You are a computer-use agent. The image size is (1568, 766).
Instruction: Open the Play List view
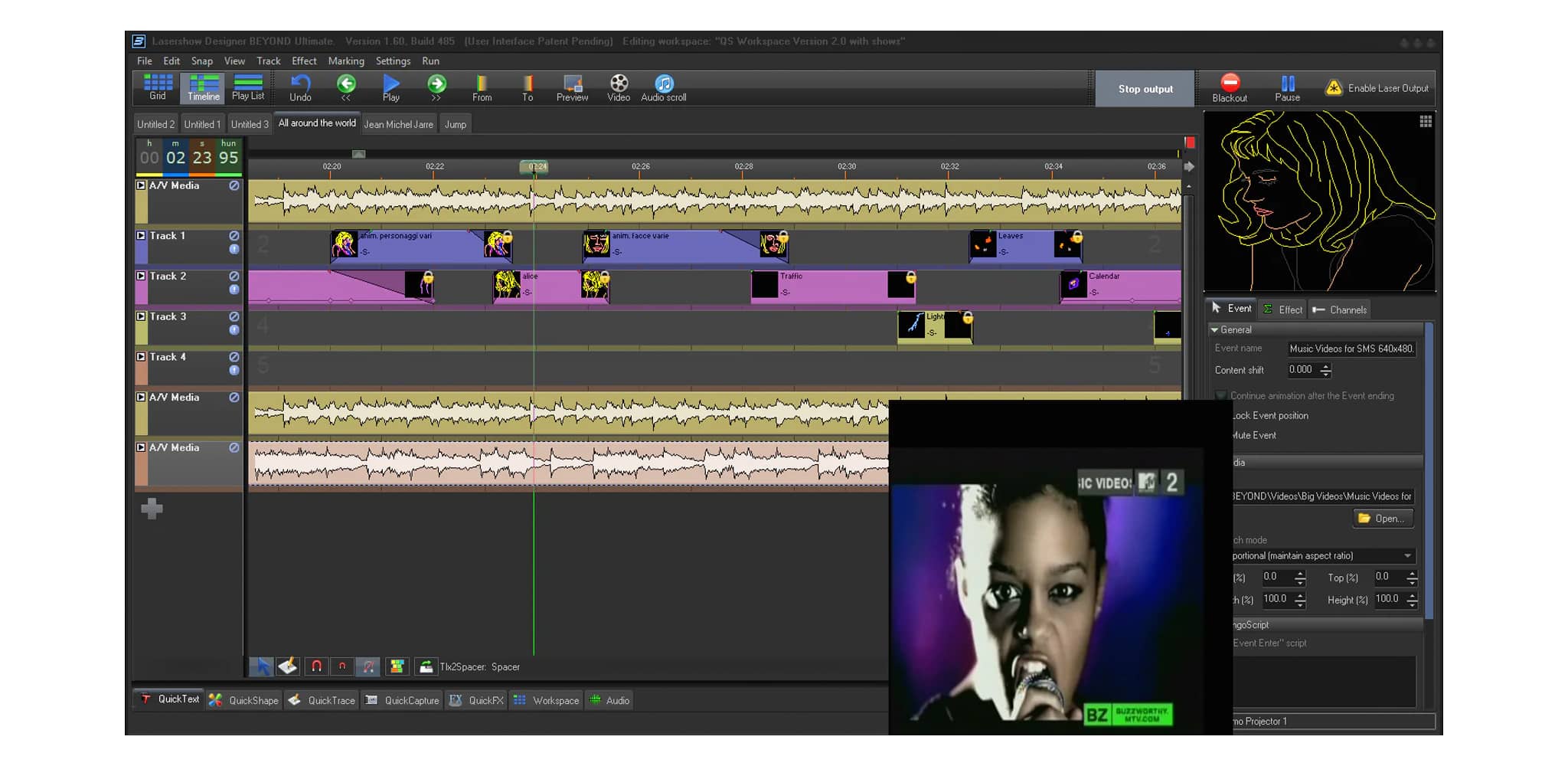[x=247, y=87]
